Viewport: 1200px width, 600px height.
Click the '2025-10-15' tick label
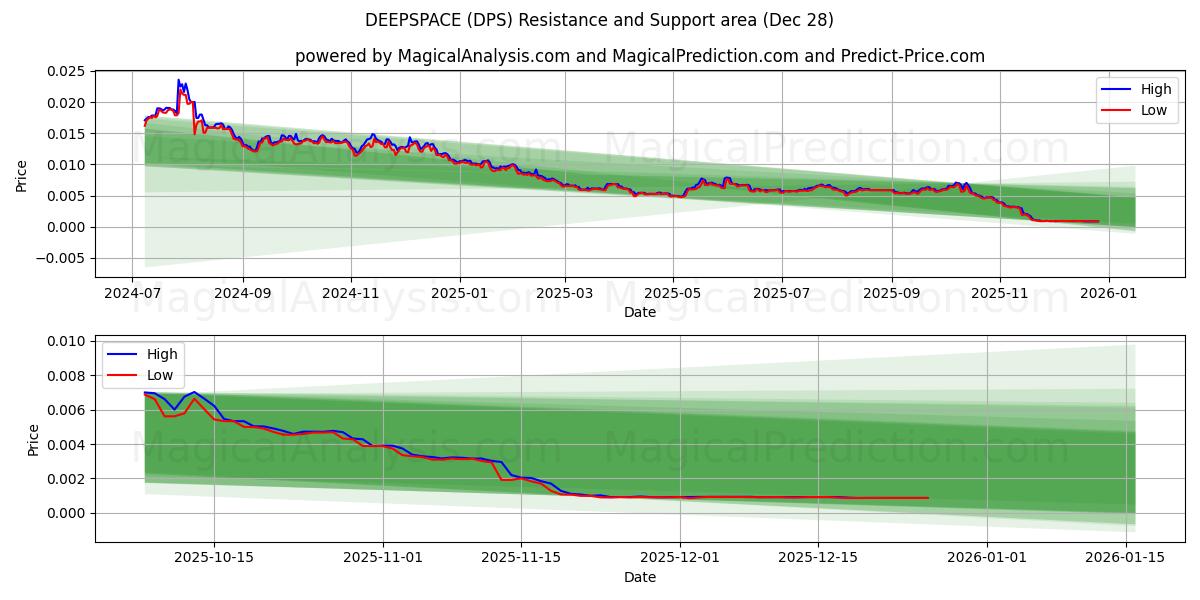click(216, 558)
